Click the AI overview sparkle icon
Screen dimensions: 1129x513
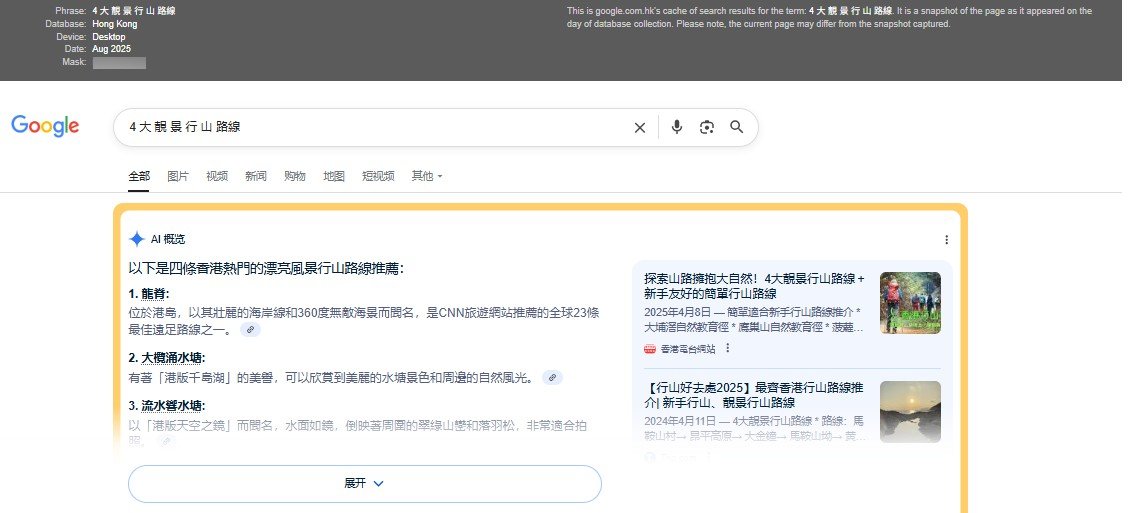[x=137, y=239]
